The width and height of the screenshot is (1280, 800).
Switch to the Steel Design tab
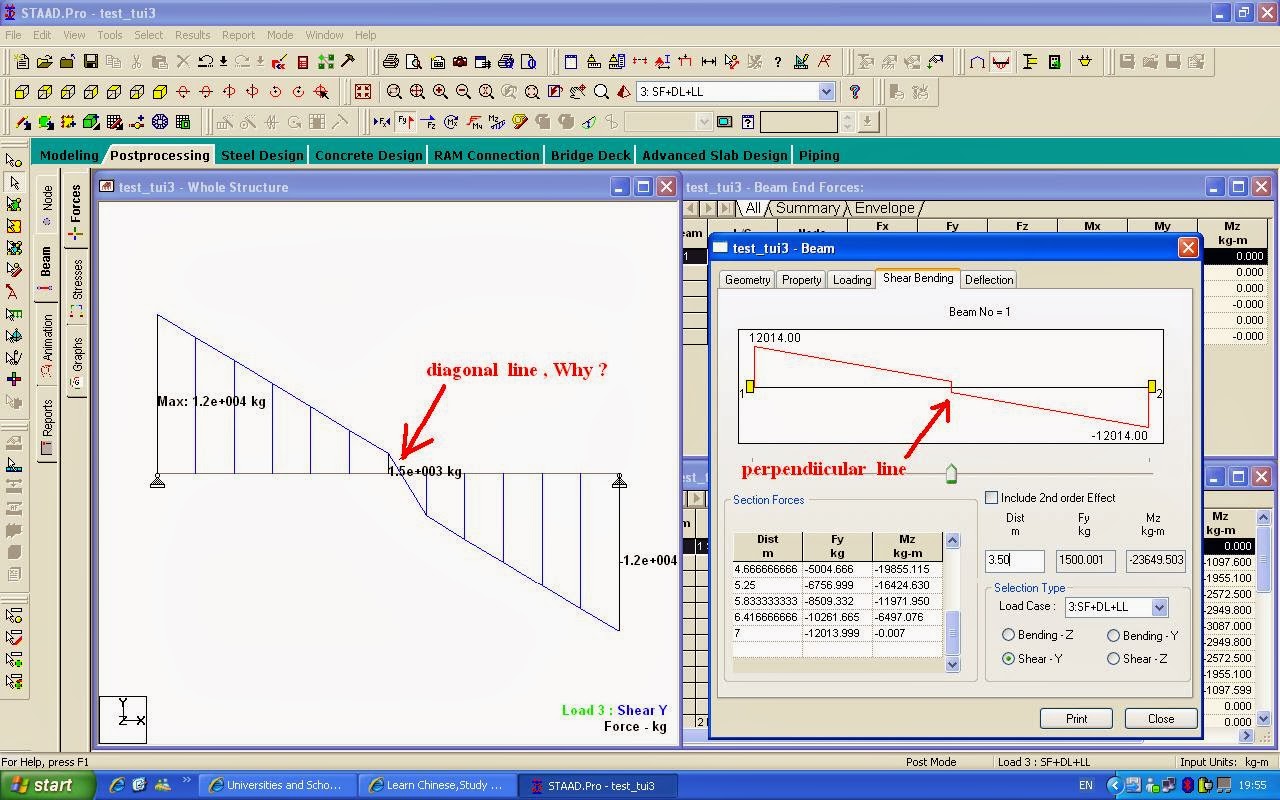262,155
